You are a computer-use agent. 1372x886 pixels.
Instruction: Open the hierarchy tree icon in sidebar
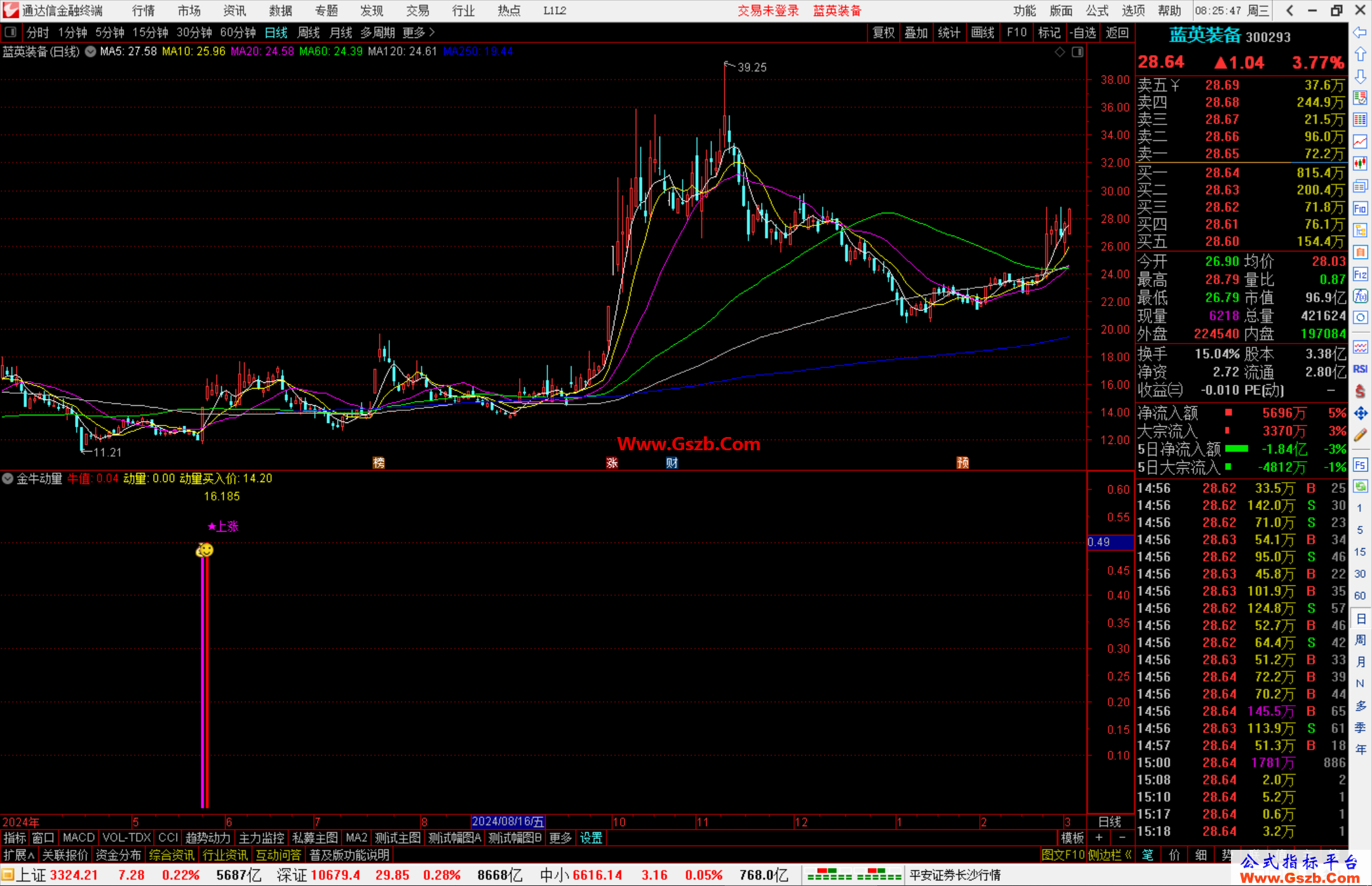(x=1360, y=230)
